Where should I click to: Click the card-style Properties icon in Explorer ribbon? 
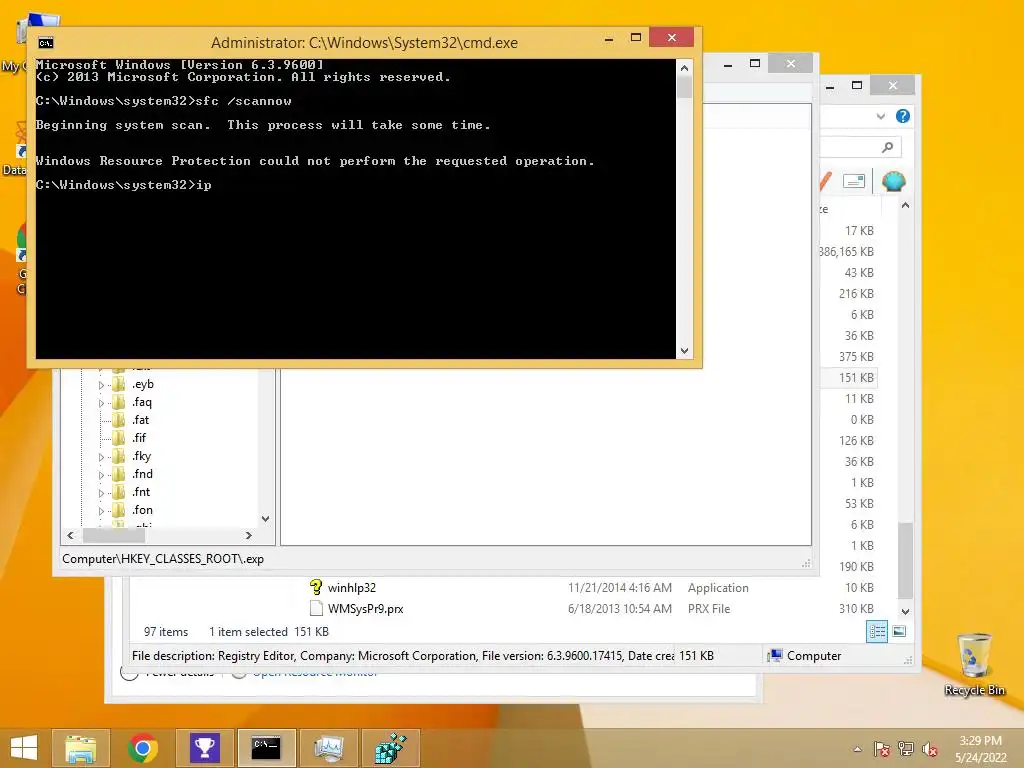click(x=854, y=181)
